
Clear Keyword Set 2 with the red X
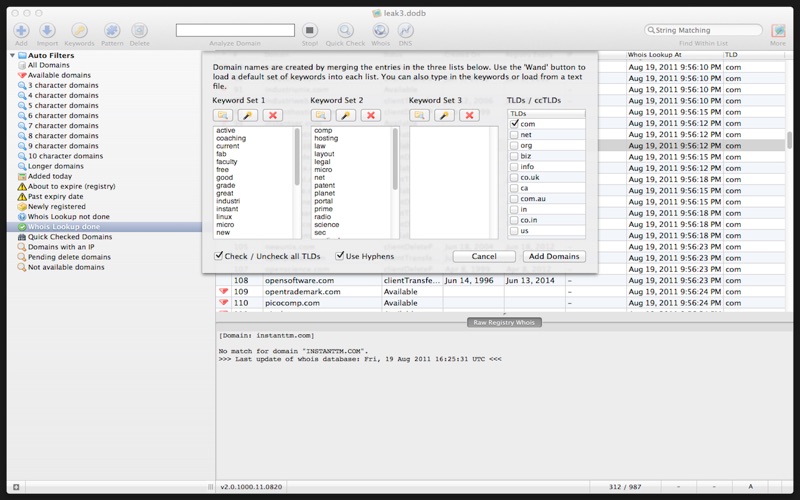pyautogui.click(x=370, y=115)
